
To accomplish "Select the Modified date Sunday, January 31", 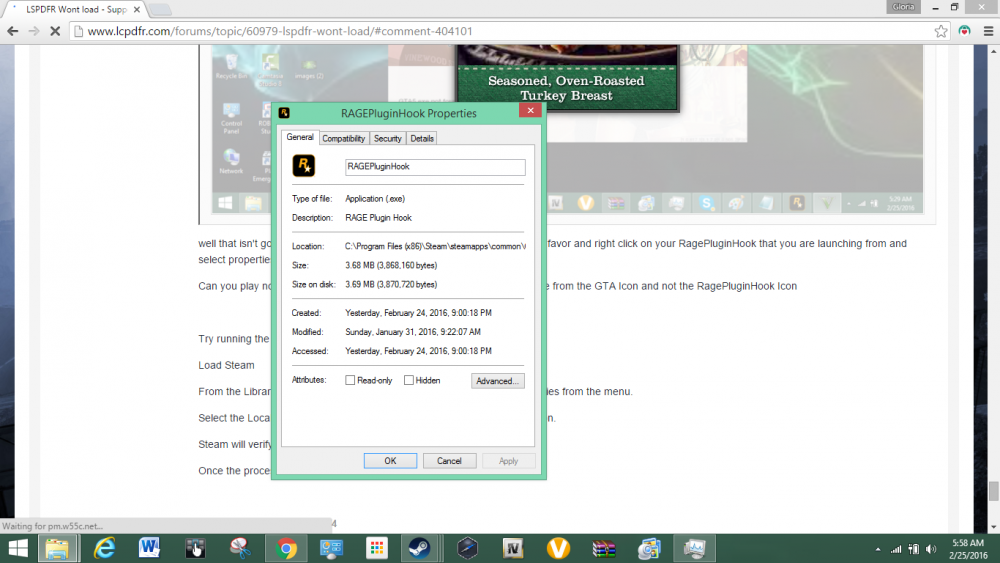I will click(413, 332).
